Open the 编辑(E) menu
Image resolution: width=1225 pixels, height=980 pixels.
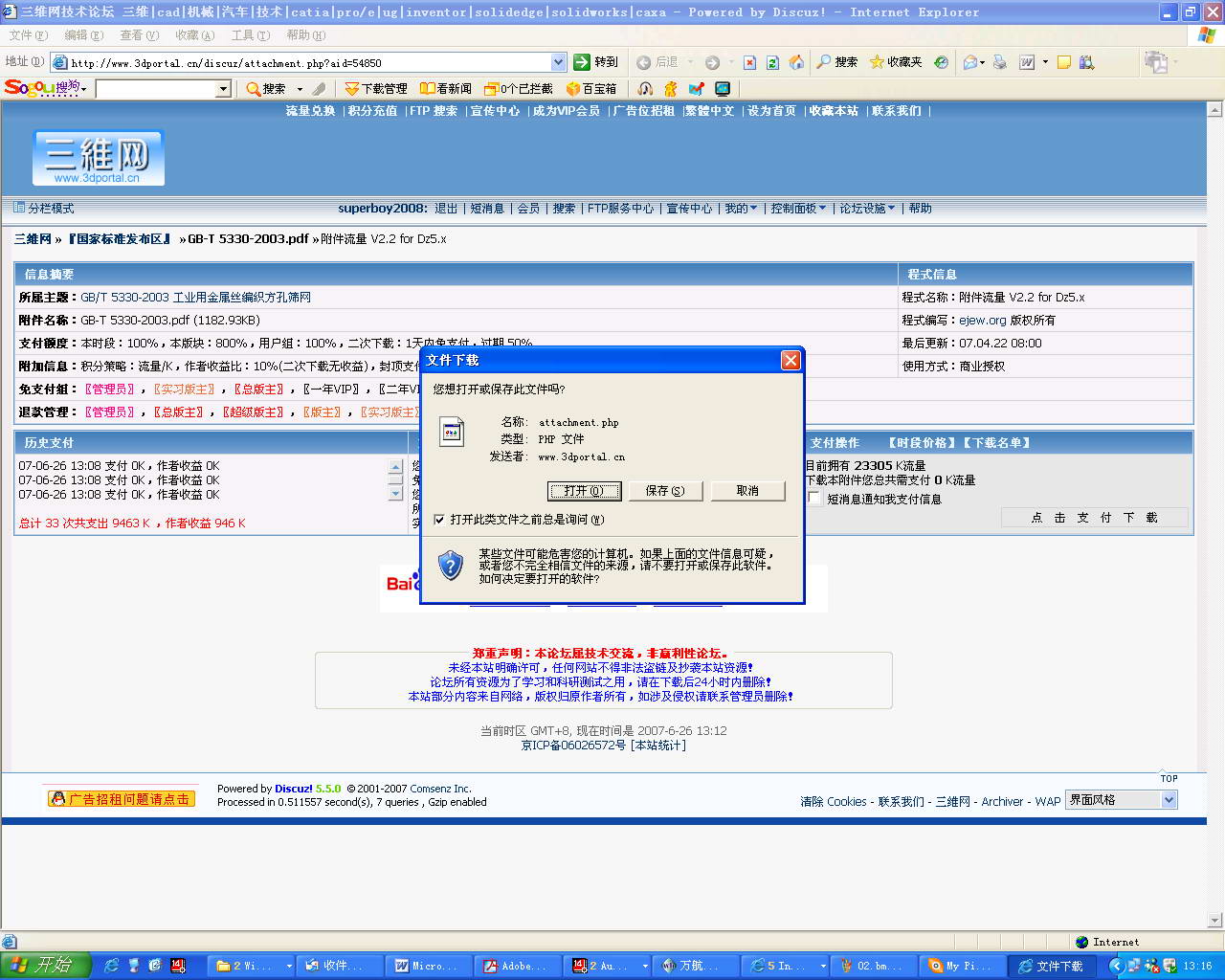tap(83, 35)
